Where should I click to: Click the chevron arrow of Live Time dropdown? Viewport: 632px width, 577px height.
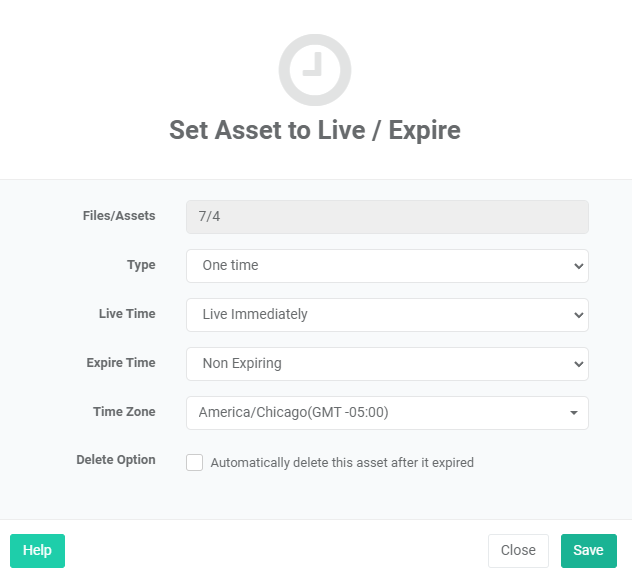(579, 315)
